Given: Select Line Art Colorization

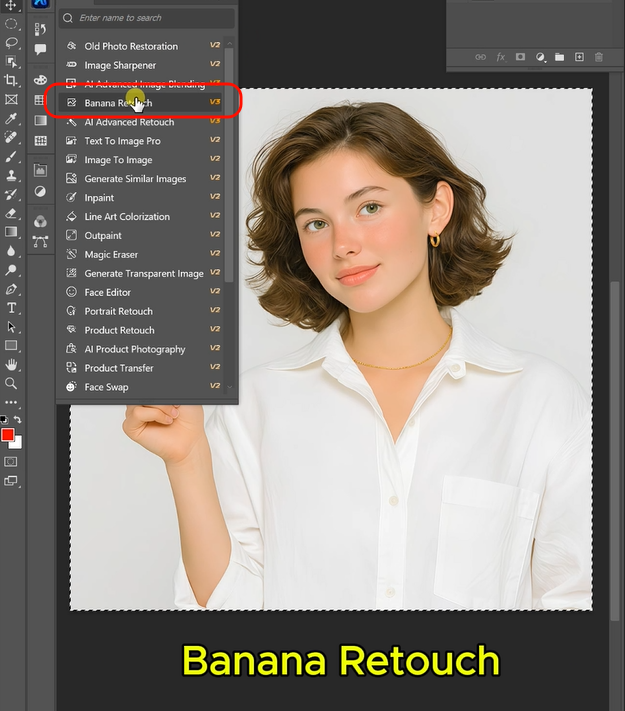Looking at the screenshot, I should coord(143,217).
